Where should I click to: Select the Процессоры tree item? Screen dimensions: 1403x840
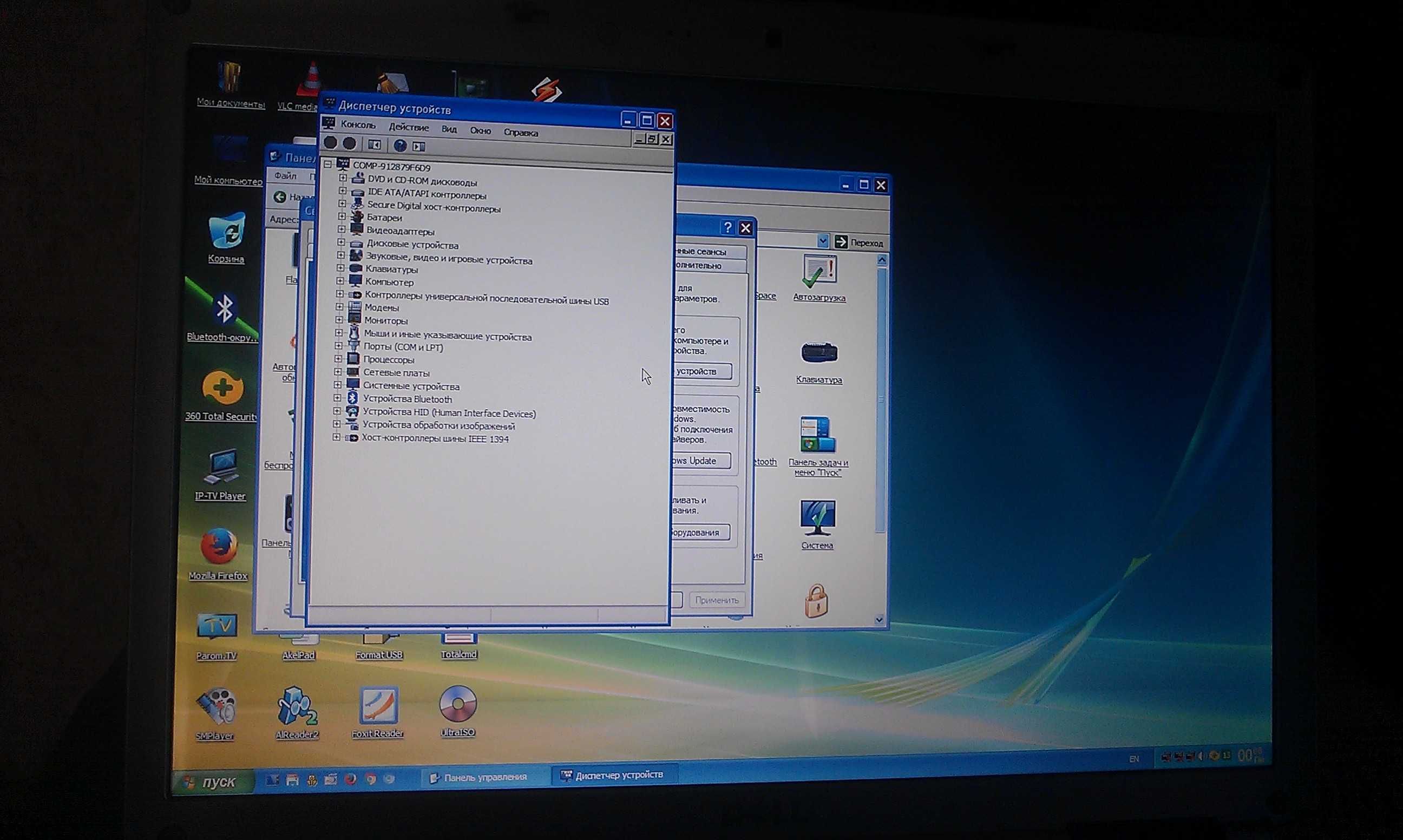[x=388, y=359]
